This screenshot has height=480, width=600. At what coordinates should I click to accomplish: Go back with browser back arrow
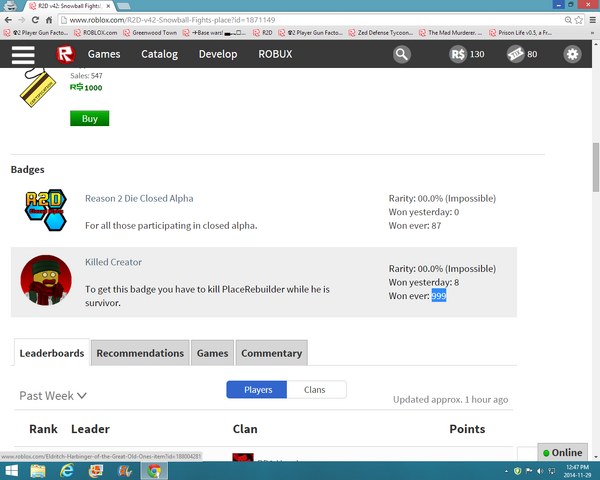pos(8,20)
